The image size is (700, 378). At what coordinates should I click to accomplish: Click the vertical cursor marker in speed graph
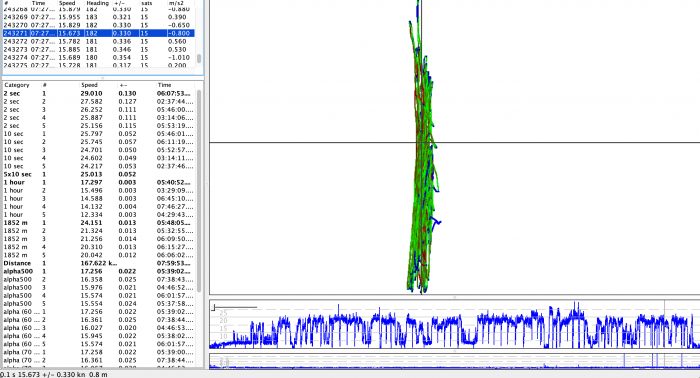[664, 324]
